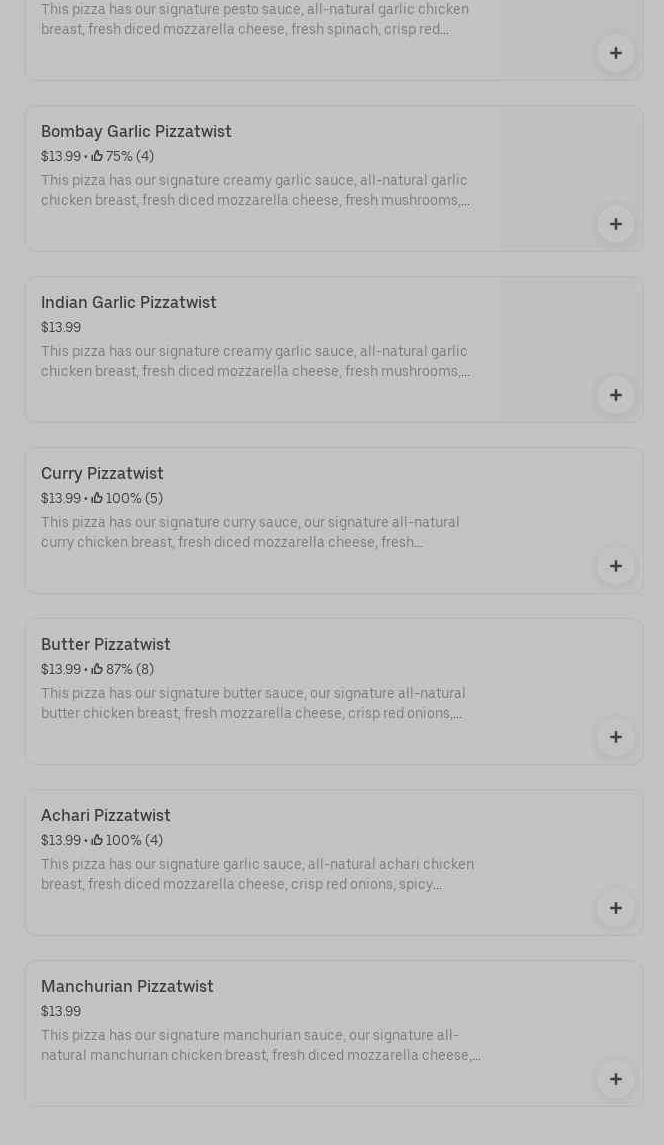The height and width of the screenshot is (1145, 664).
Task: Add Indian Garlic Pizzatwist with plus button
Action: 615,395
